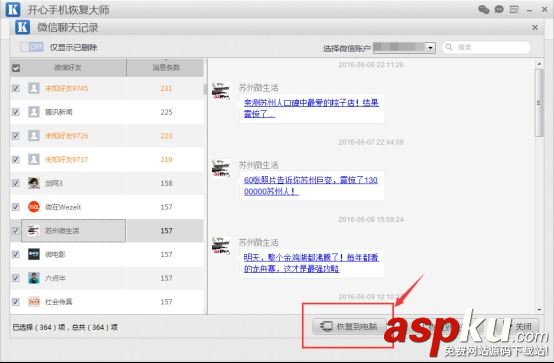Open the 粽子店 article link
Image resolution: width=554 pixels, height=363 pixels.
point(311,108)
